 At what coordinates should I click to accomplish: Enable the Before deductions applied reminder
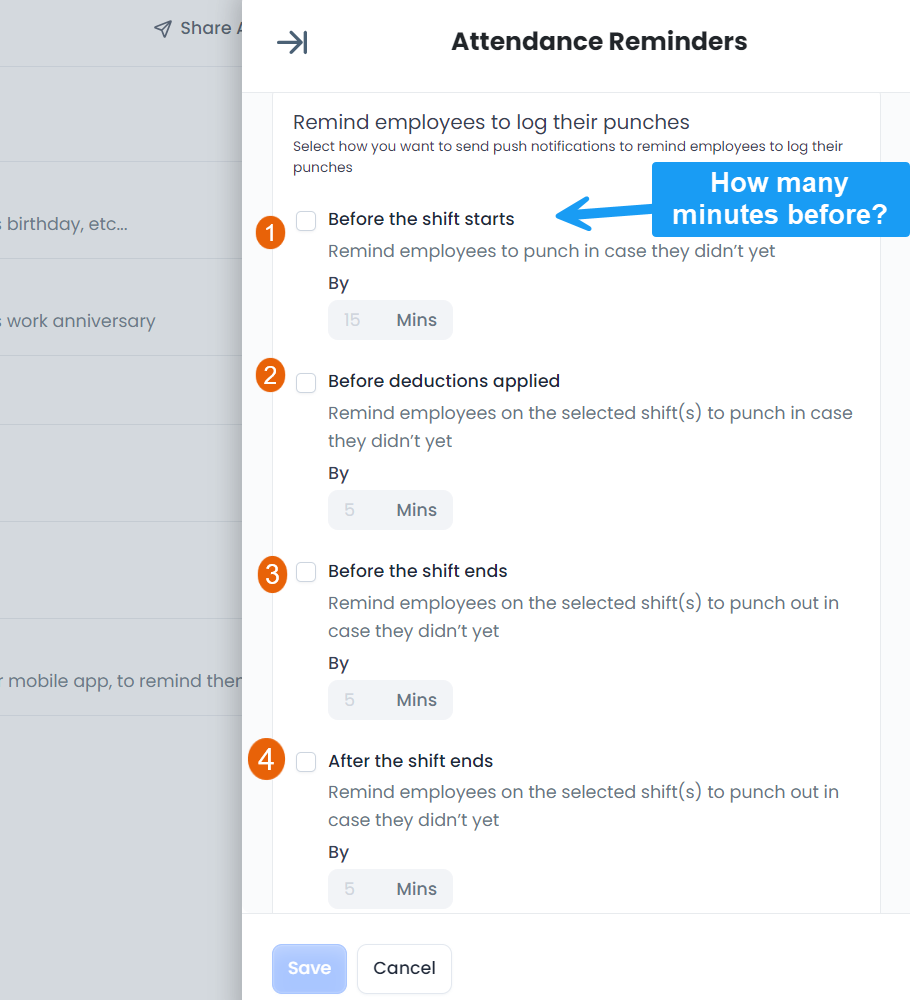point(306,382)
